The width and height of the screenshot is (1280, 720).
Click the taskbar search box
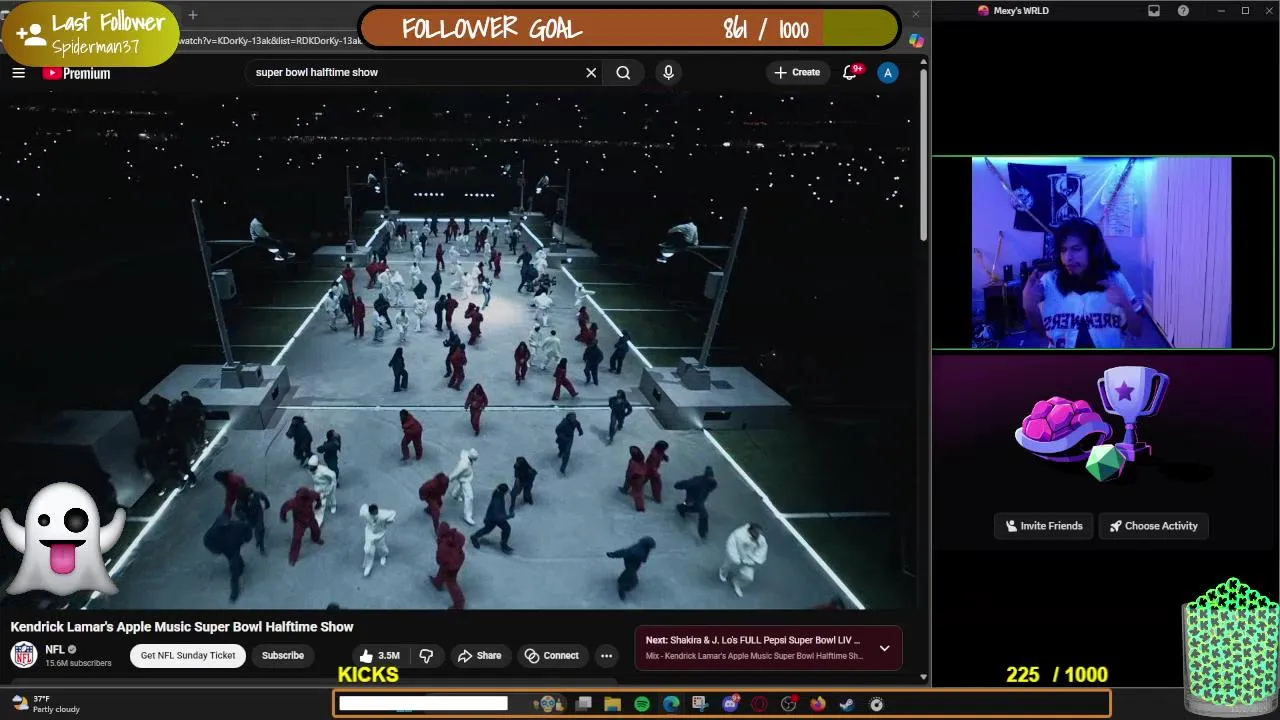click(423, 704)
